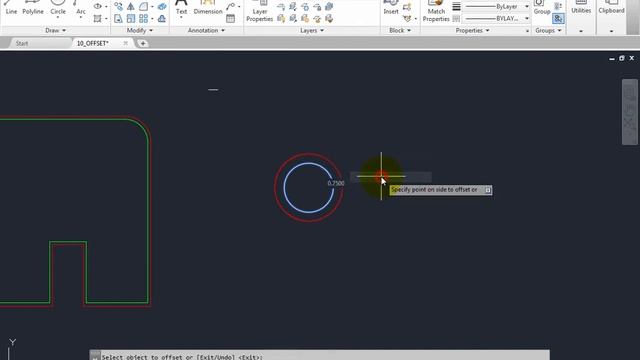
Task: Click the viewport minus control label
Action: (213, 89)
